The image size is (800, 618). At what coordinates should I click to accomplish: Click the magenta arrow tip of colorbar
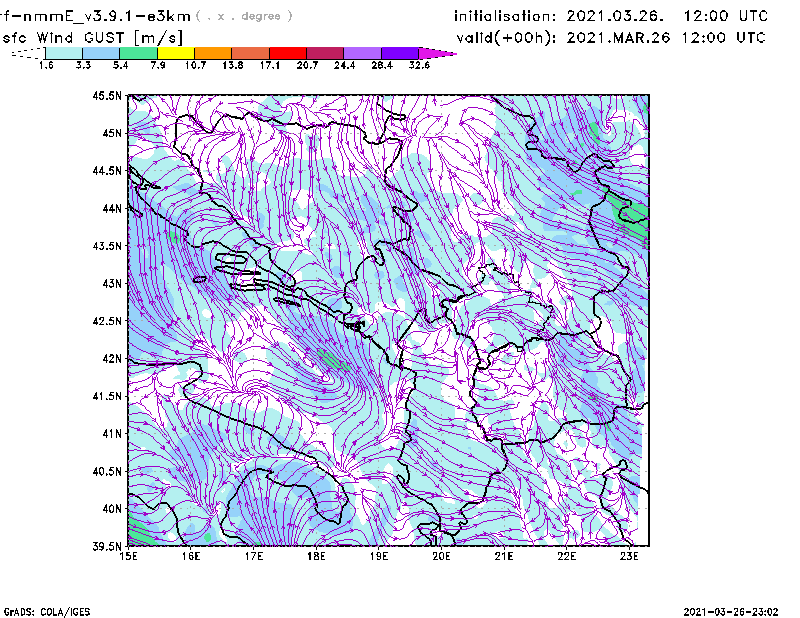(438, 52)
